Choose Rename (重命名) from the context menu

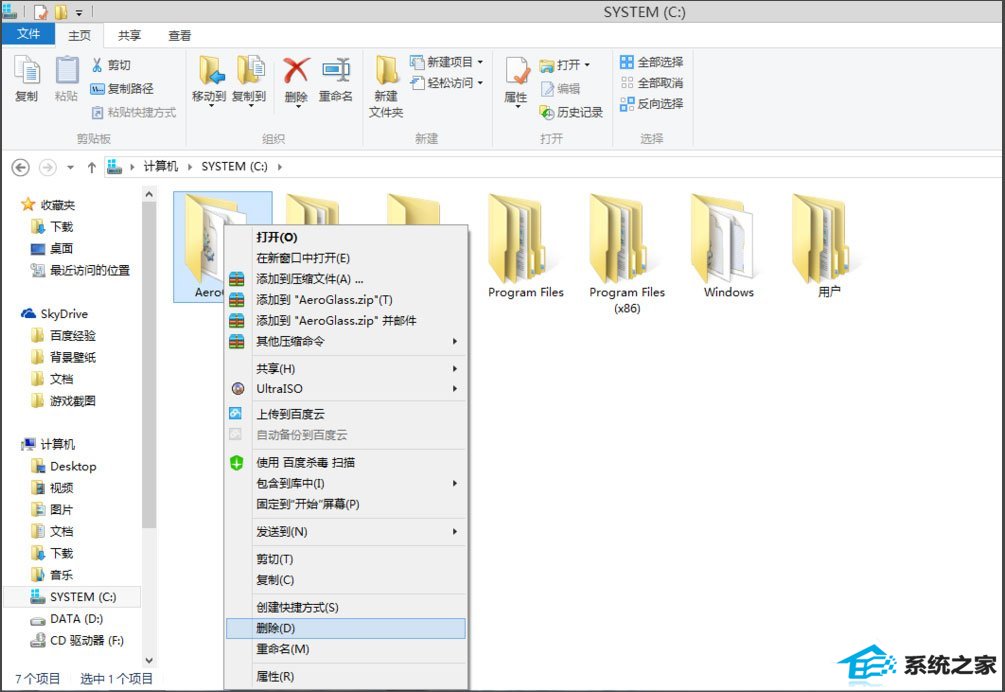pyautogui.click(x=345, y=649)
